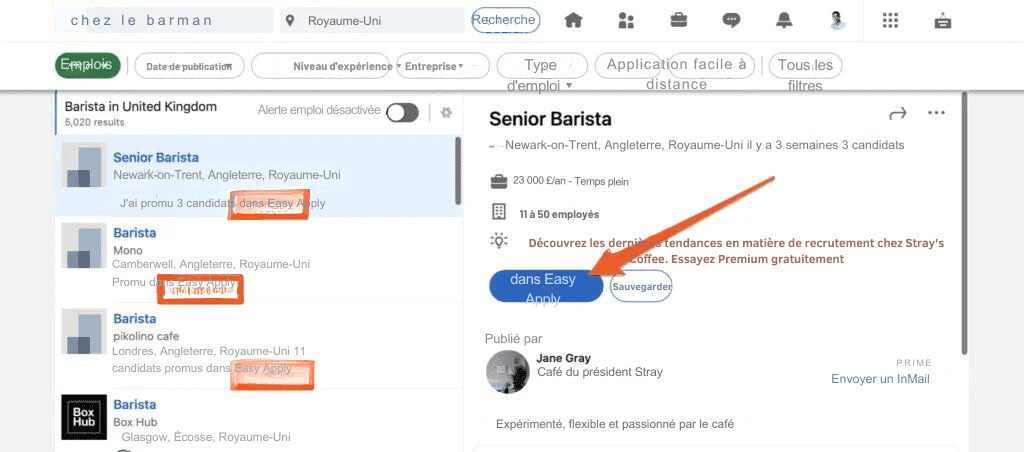The image size is (1024, 452).
Task: Click the company size building icon
Action: (x=498, y=212)
